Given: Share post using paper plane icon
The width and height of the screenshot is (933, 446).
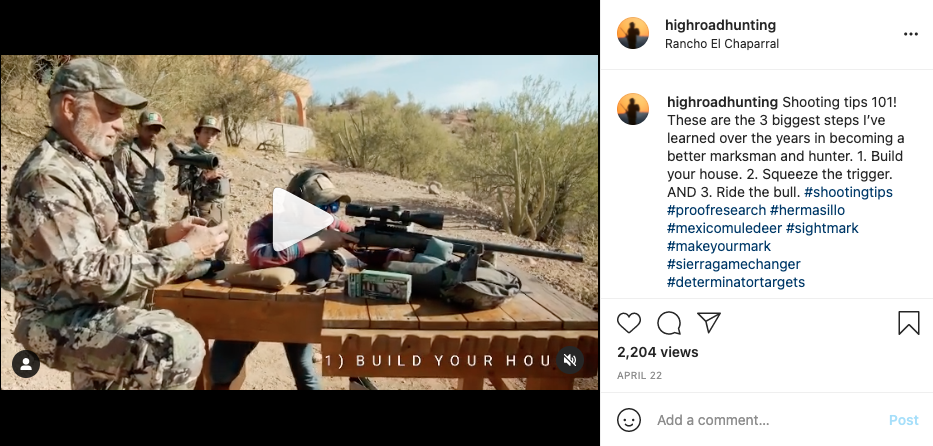Looking at the screenshot, I should tap(709, 322).
